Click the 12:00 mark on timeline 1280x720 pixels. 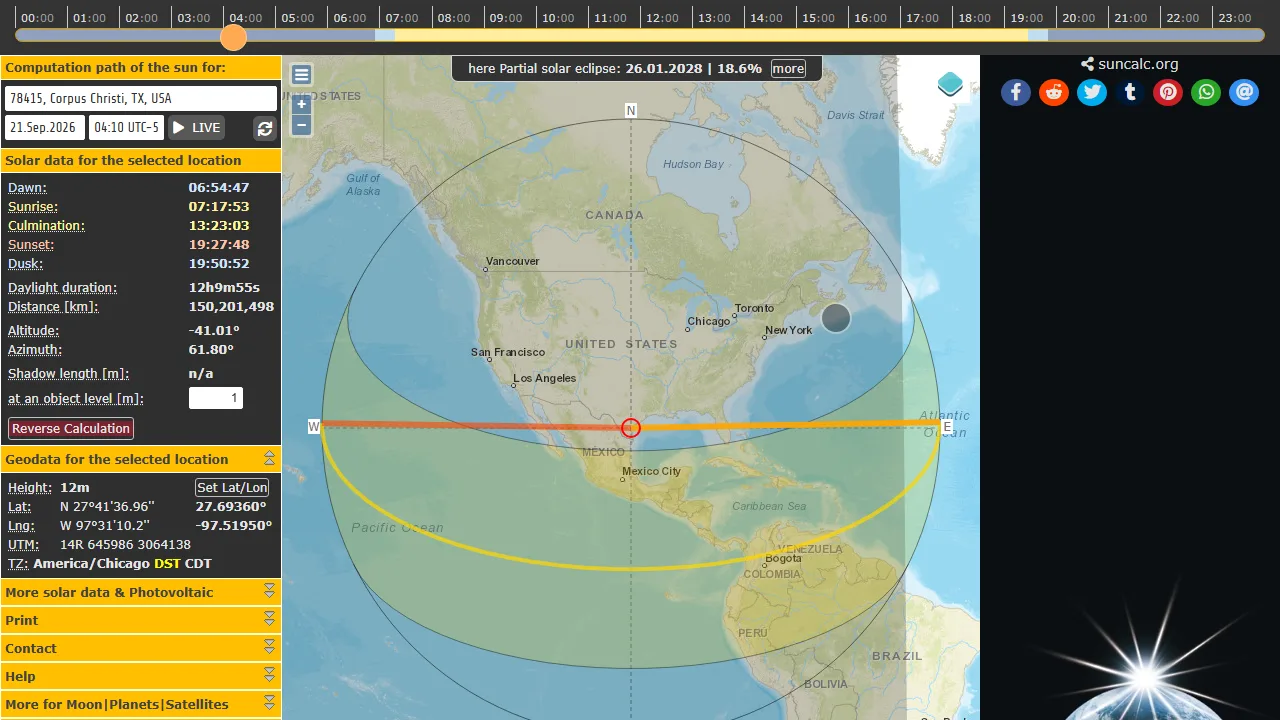[x=661, y=18]
